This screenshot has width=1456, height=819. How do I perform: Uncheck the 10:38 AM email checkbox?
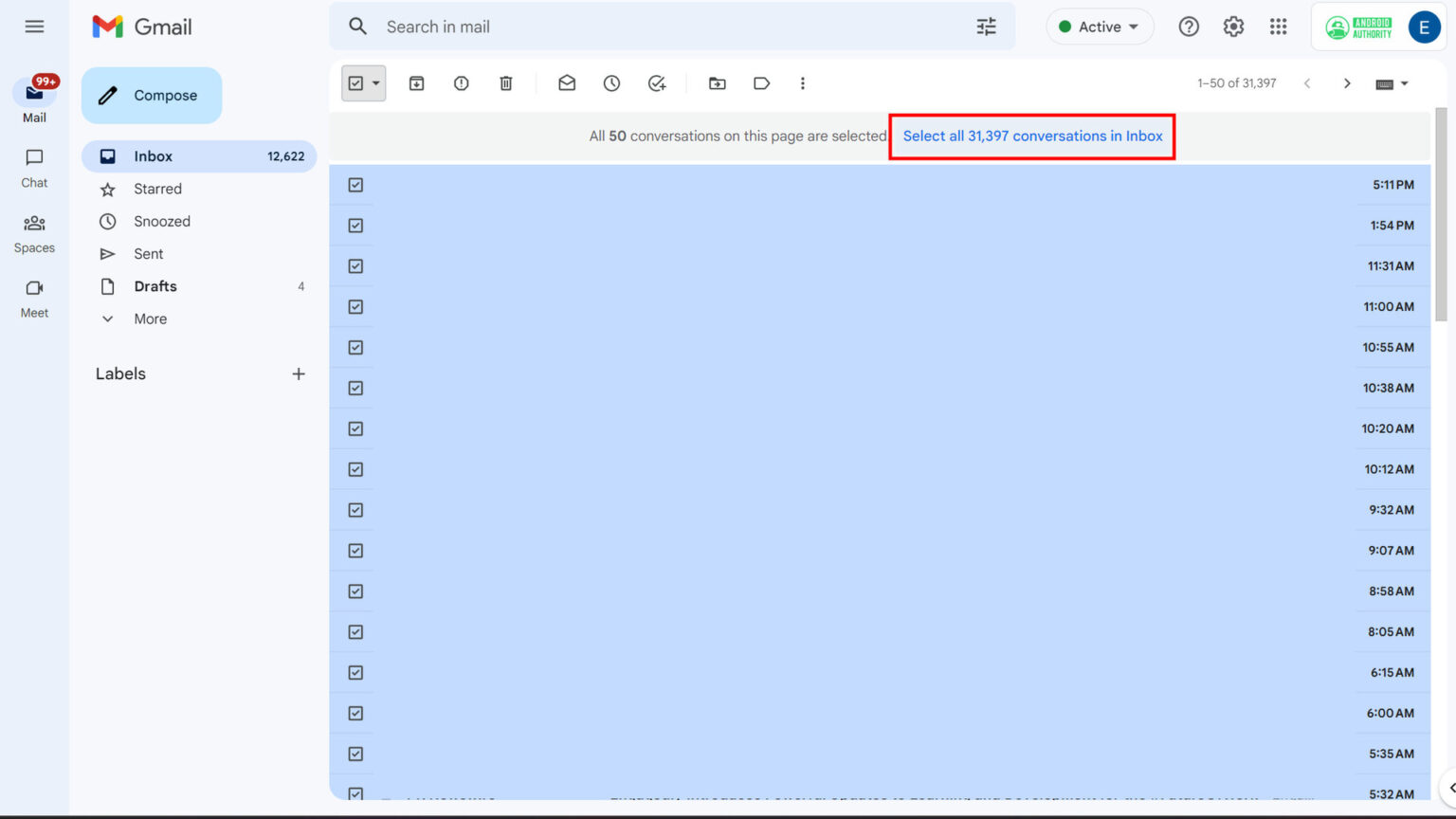[355, 388]
